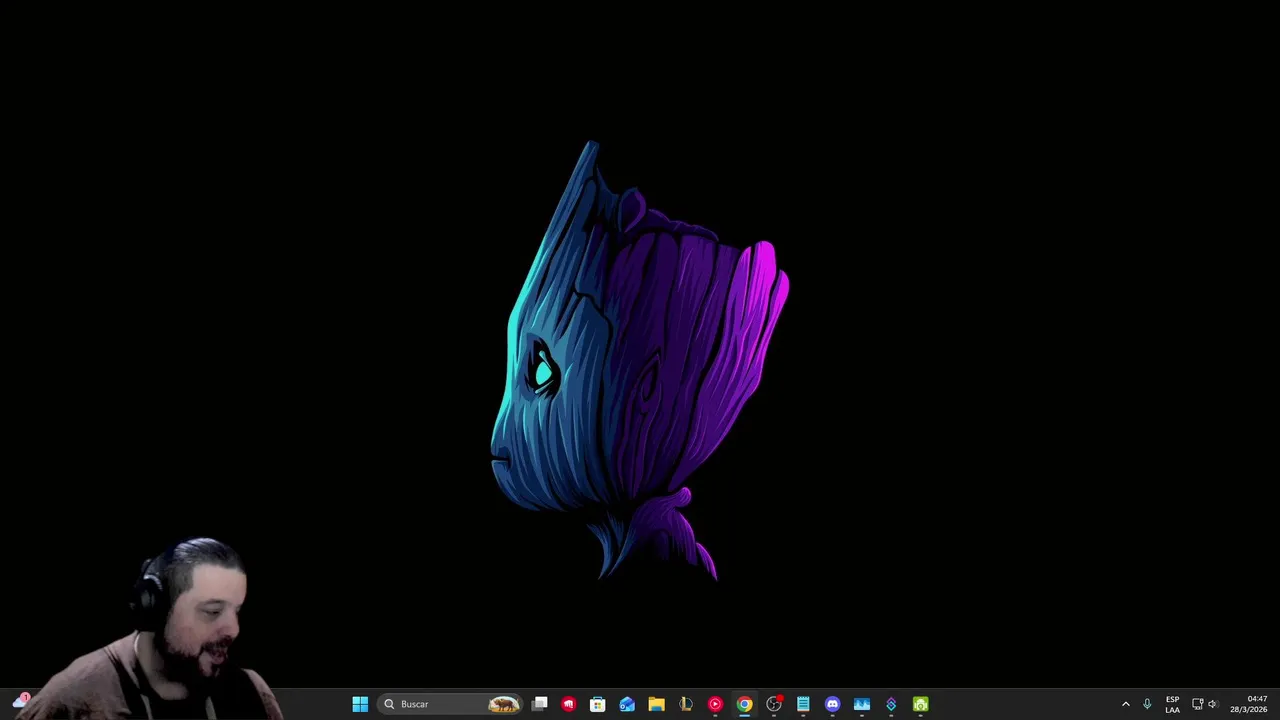Open Discord from the taskbar

click(832, 704)
